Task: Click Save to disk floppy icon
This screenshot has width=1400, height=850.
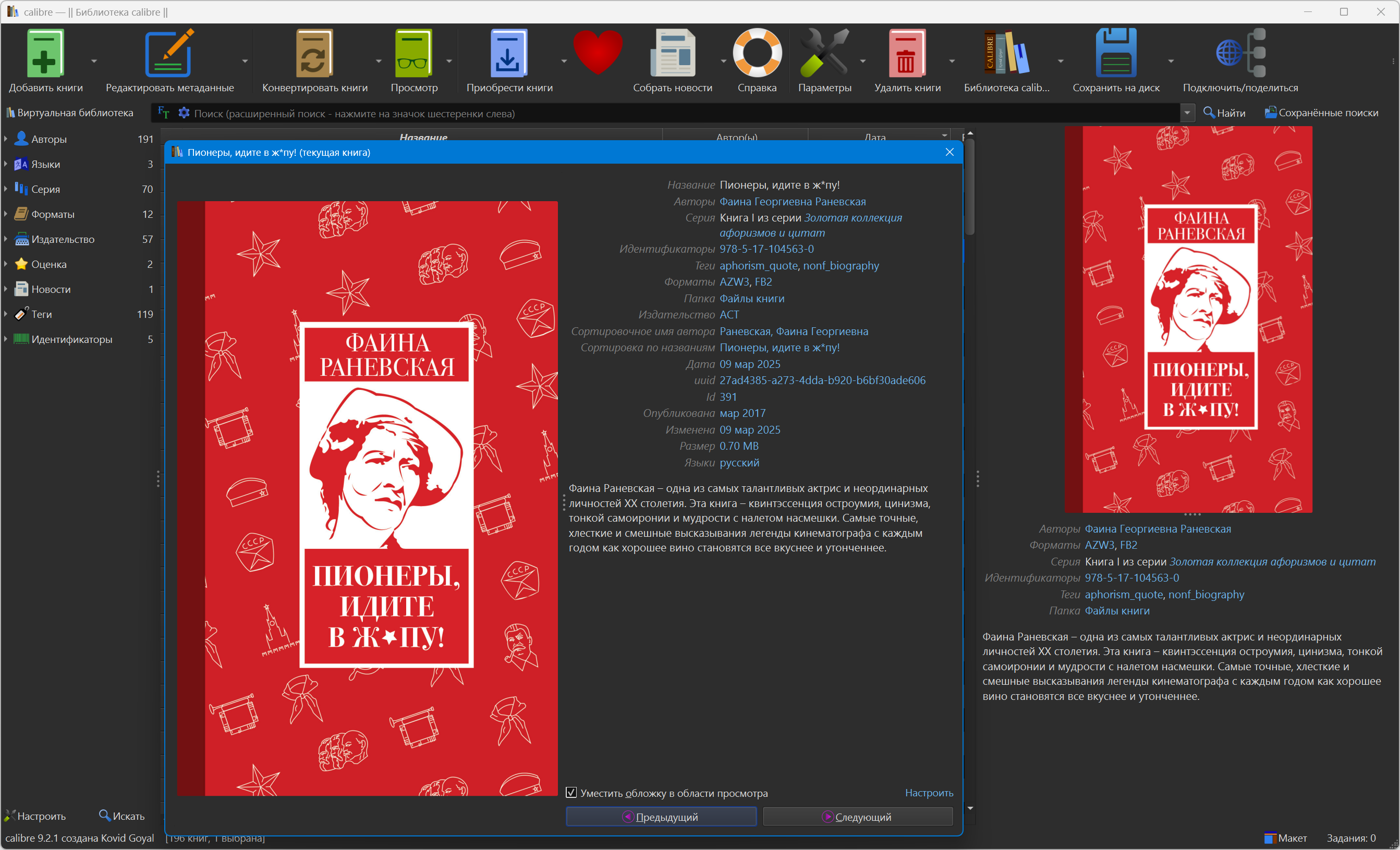Action: [x=1115, y=53]
